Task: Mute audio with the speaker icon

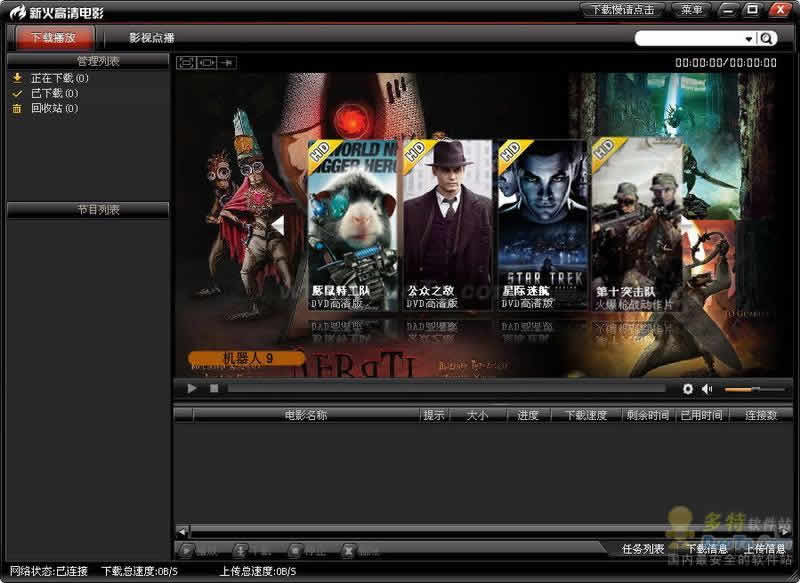Action: (x=707, y=389)
